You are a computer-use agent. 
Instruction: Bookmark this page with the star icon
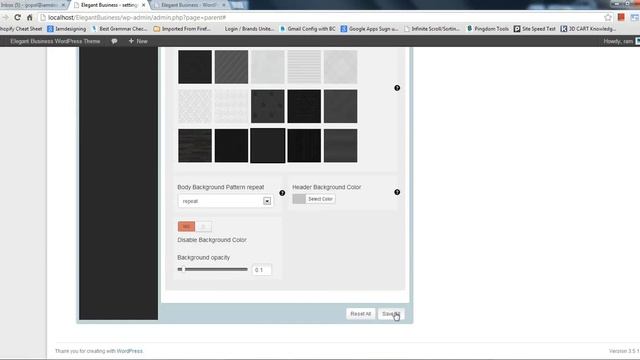coord(608,18)
